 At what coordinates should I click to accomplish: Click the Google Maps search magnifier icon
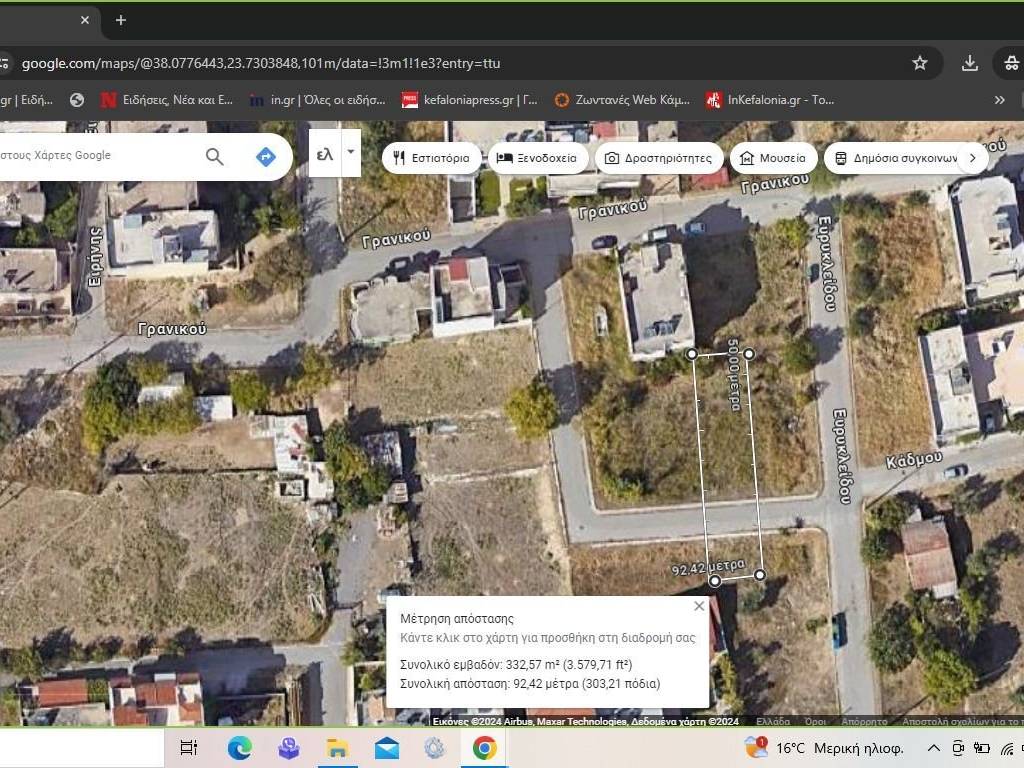[214, 156]
